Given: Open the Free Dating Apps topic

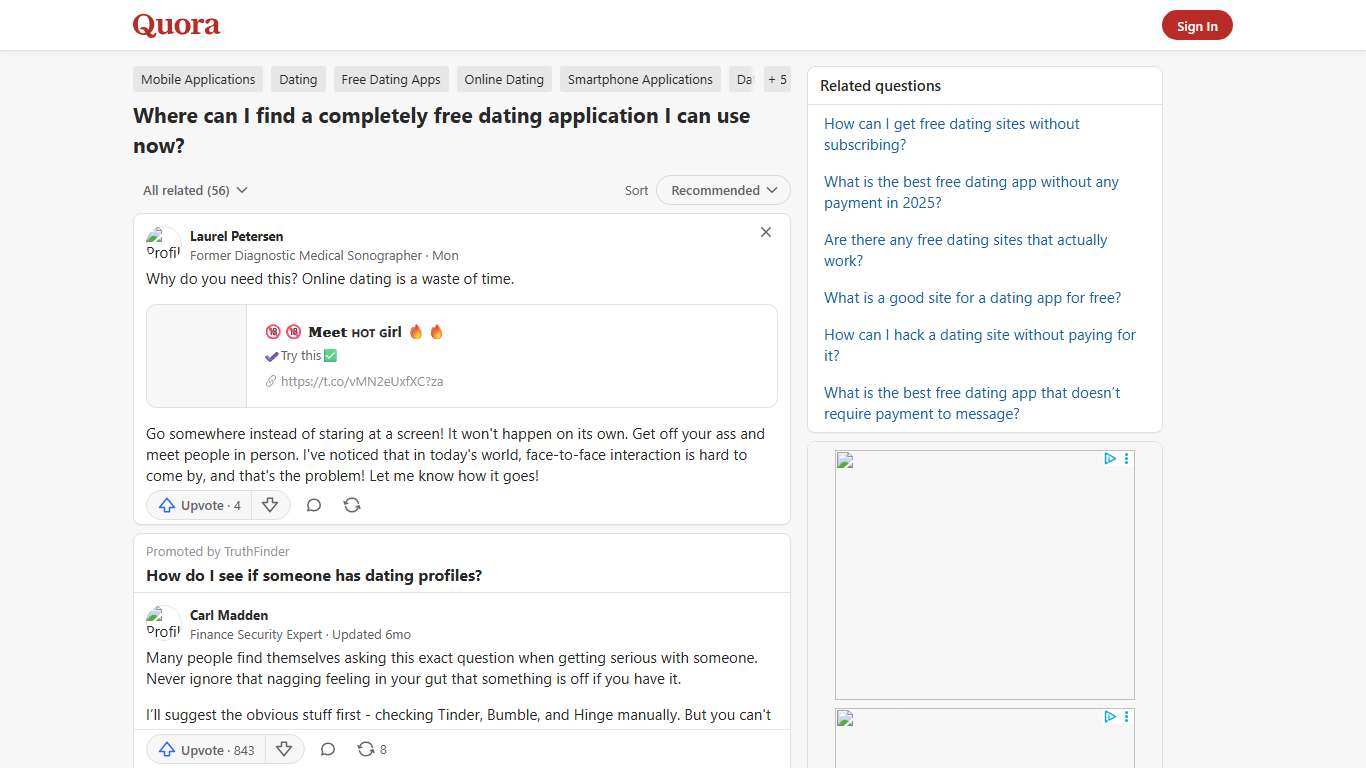Looking at the screenshot, I should coord(391,79).
